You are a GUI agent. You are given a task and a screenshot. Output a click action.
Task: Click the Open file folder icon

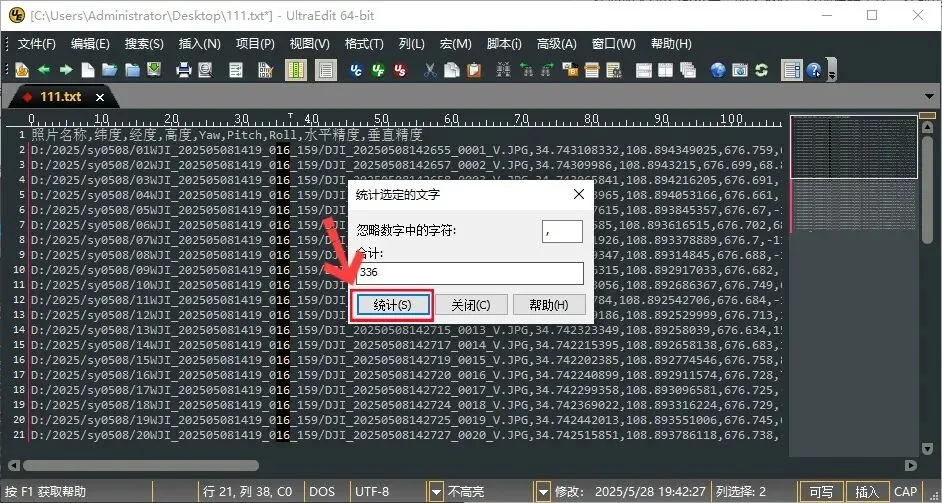[x=109, y=70]
